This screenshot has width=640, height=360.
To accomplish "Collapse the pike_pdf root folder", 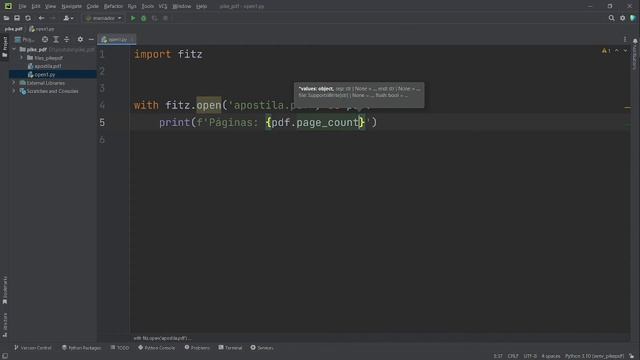I will [14, 49].
